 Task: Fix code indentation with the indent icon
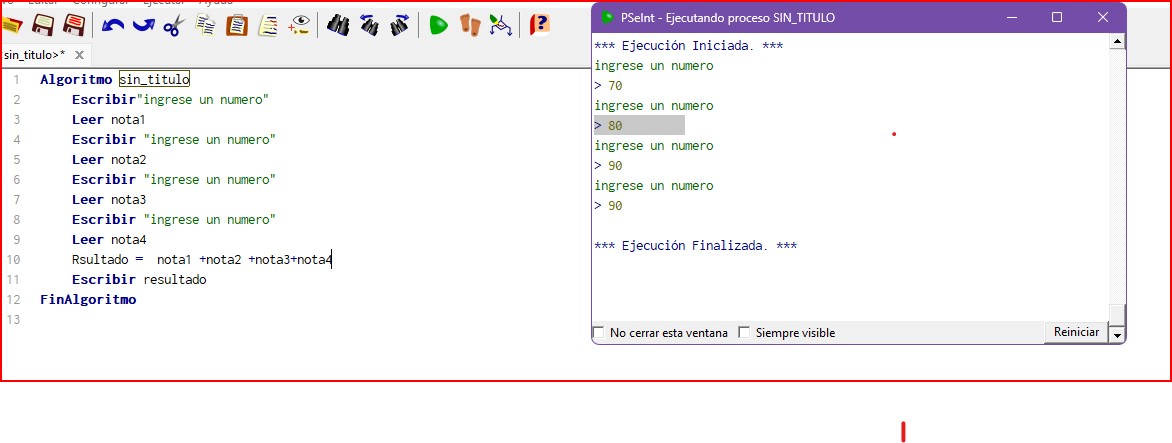click(x=267, y=26)
